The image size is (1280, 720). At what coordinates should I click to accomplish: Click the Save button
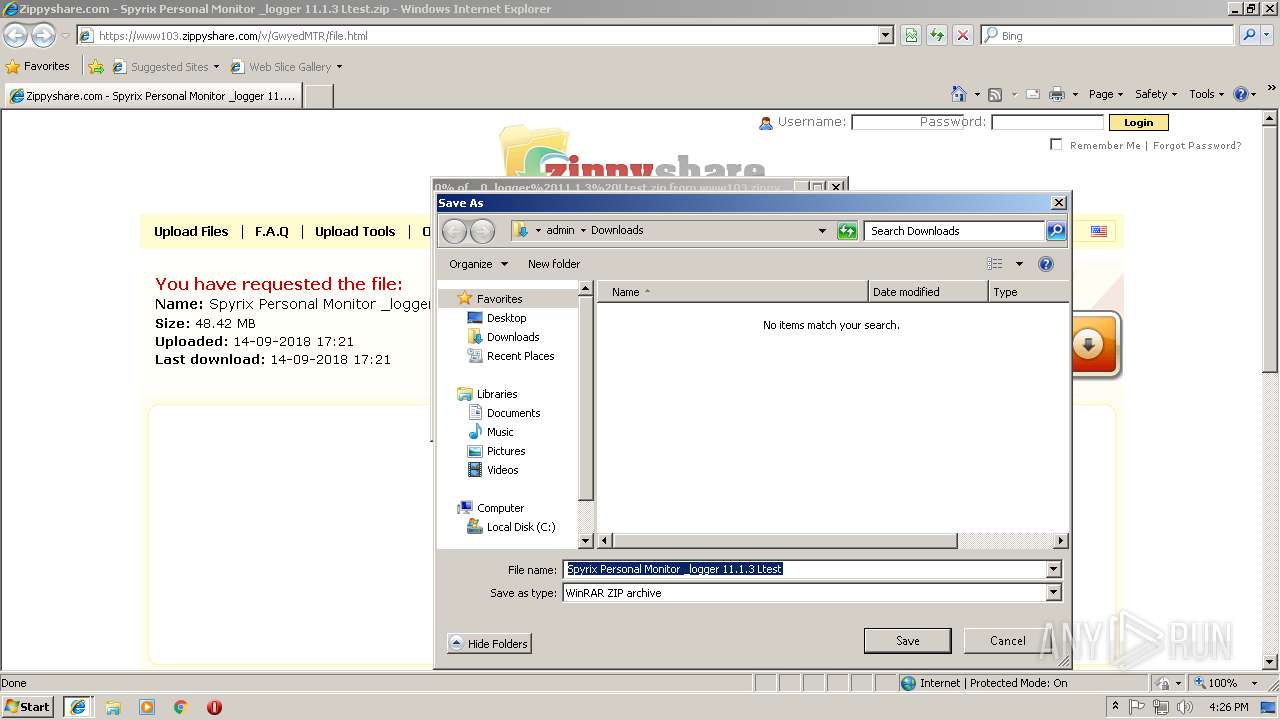[907, 641]
